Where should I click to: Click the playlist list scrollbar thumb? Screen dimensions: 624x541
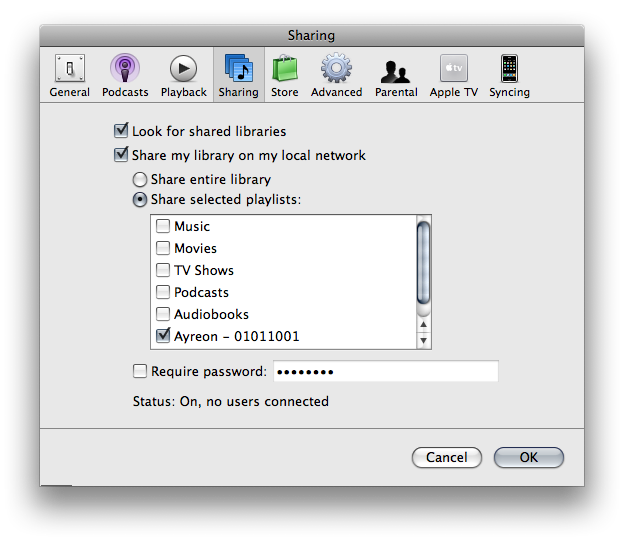pyautogui.click(x=423, y=263)
